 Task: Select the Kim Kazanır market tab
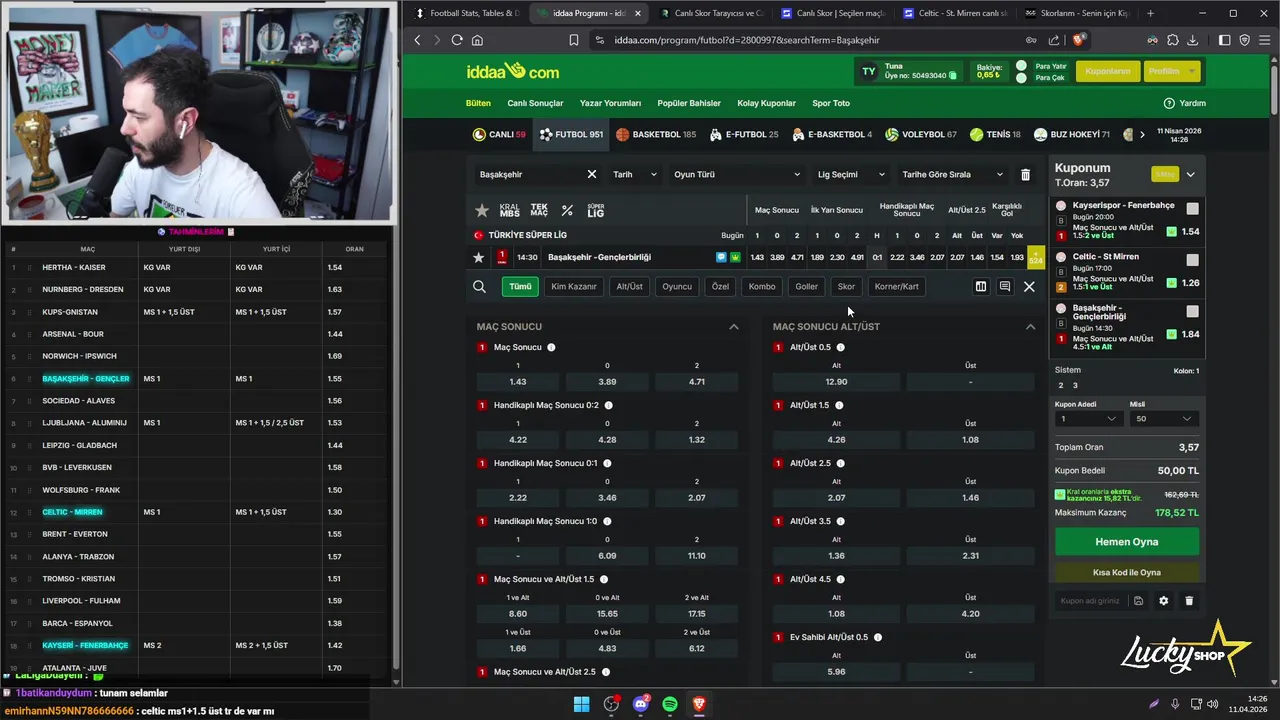(x=574, y=287)
